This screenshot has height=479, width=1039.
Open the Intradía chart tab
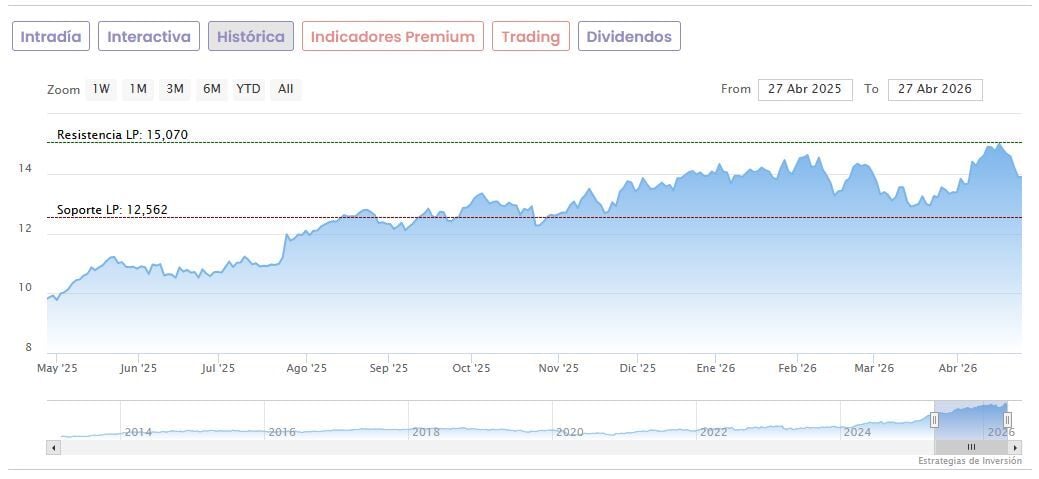51,37
